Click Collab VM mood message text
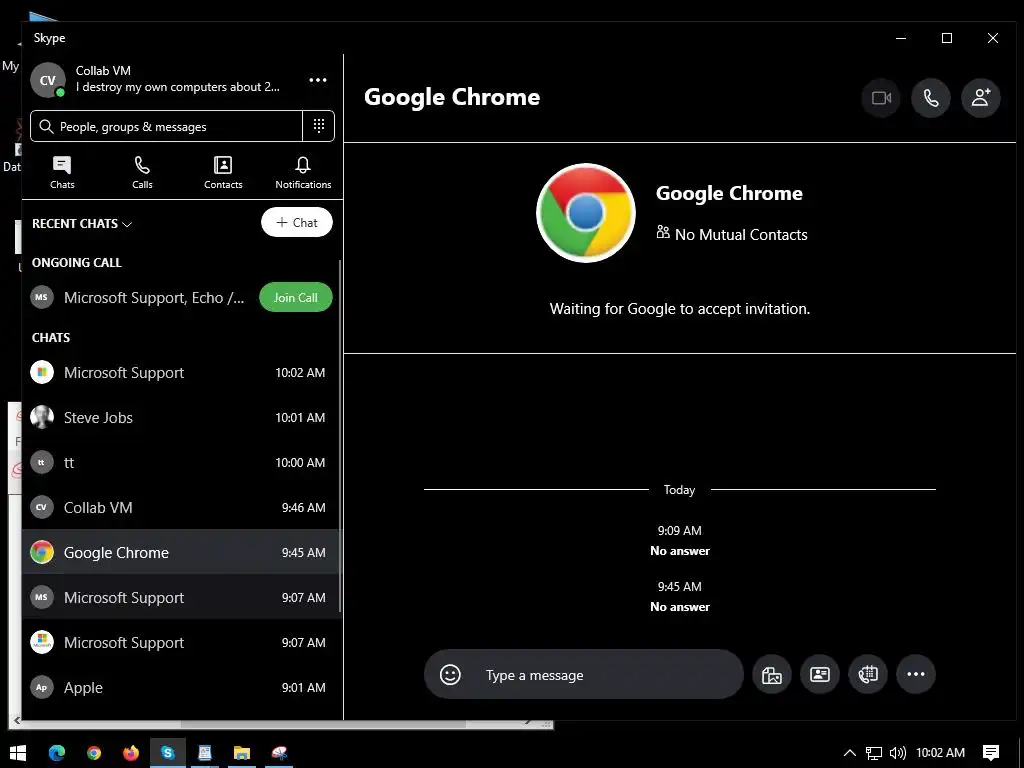This screenshot has height=768, width=1024. [x=178, y=87]
